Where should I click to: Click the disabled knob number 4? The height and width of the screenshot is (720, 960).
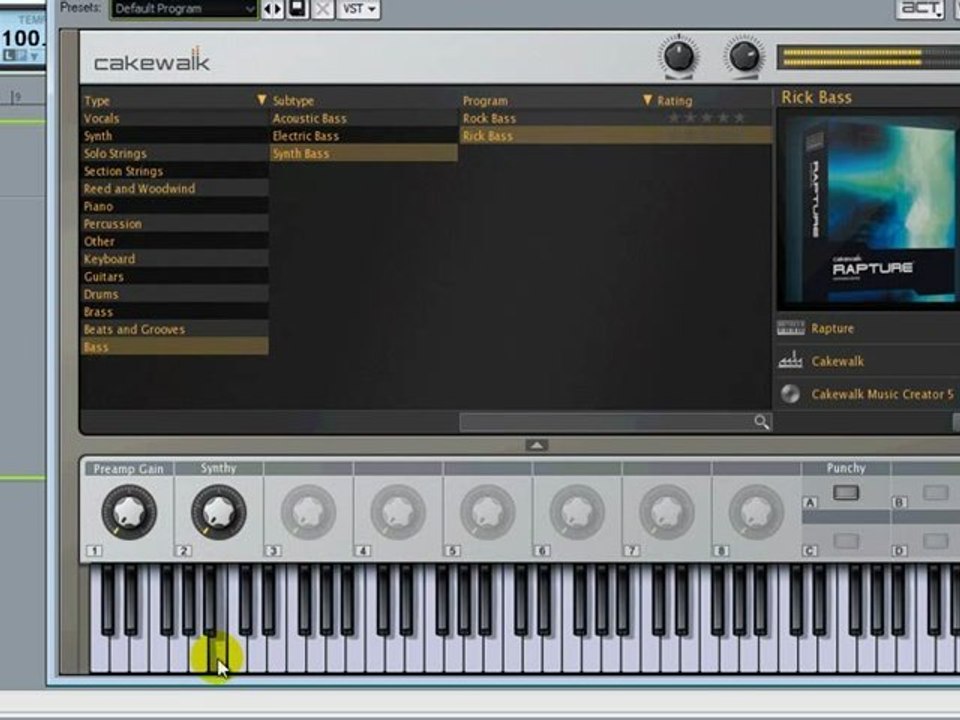click(397, 512)
